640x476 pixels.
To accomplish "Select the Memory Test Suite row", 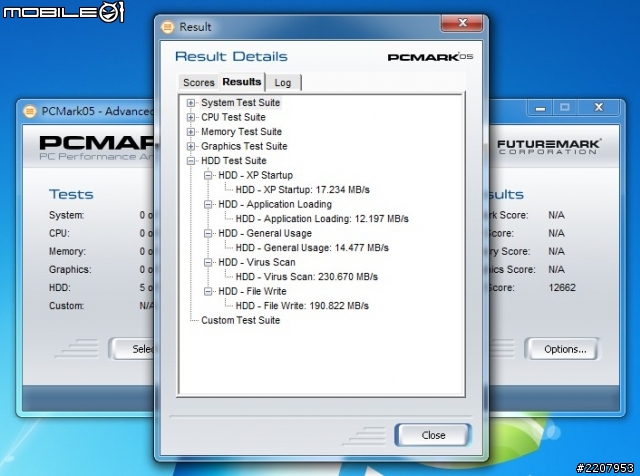I will click(x=241, y=132).
